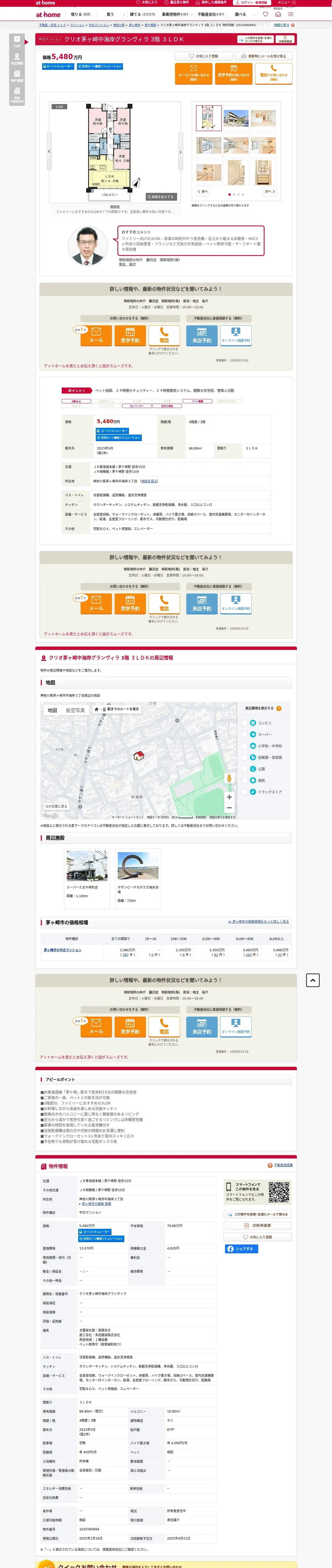This screenshot has height=1568, width=332.
Task: Open サザンビーチちがさき海水浴場 photo
Action: (138, 866)
